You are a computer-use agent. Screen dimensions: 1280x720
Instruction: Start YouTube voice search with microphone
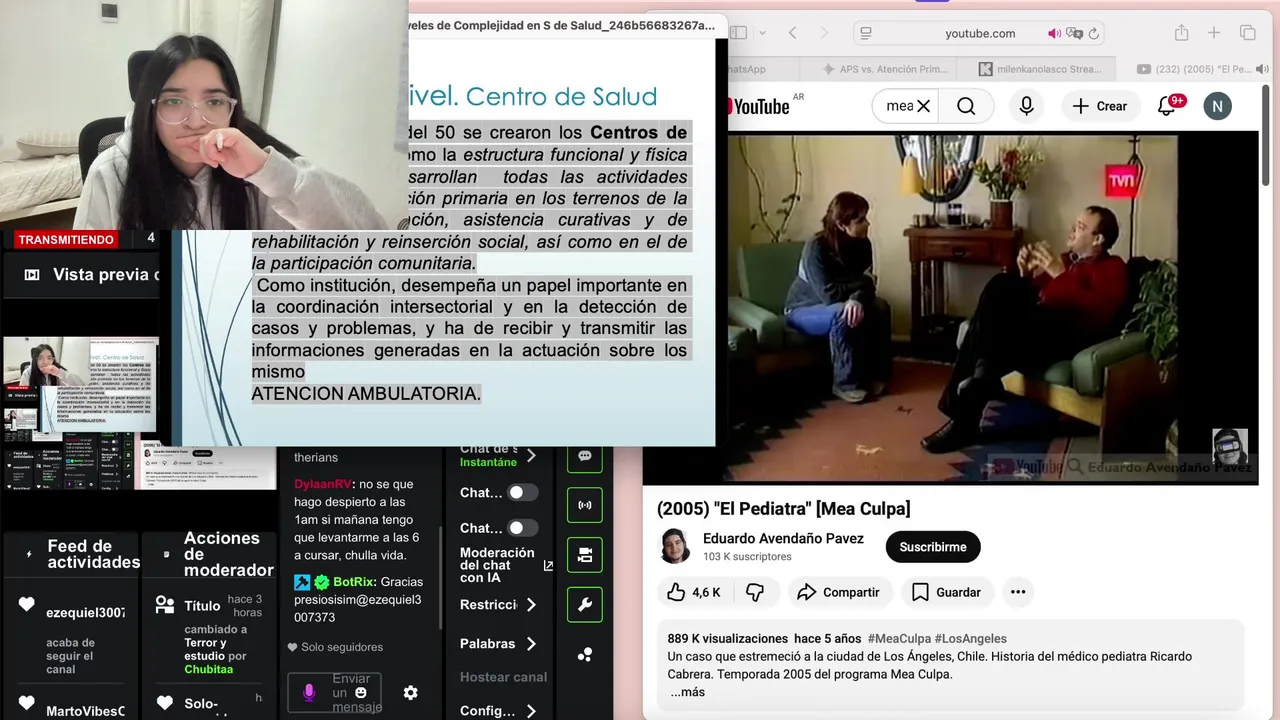click(x=1027, y=106)
